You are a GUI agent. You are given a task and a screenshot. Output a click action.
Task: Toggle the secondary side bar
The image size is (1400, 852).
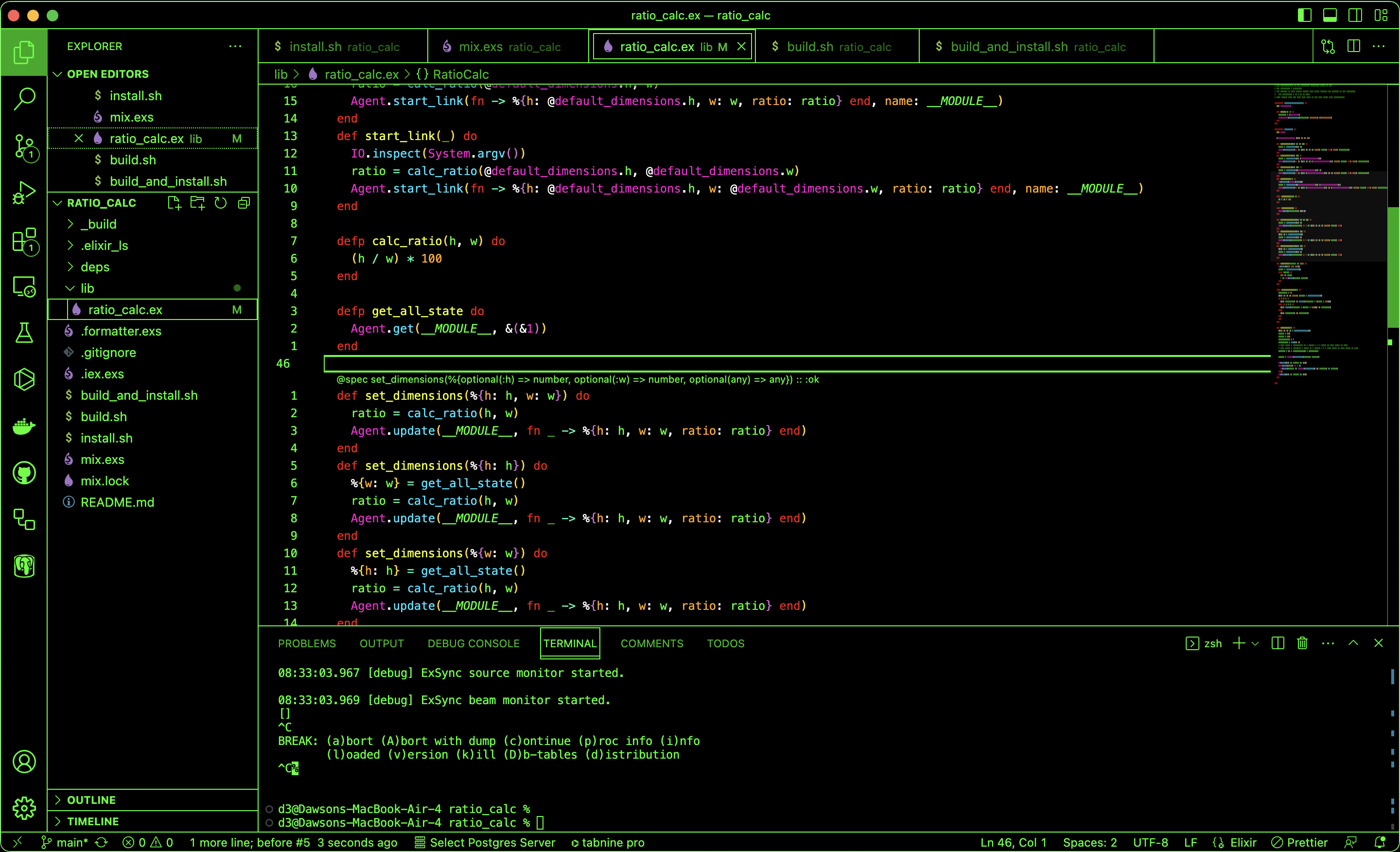click(1355, 15)
